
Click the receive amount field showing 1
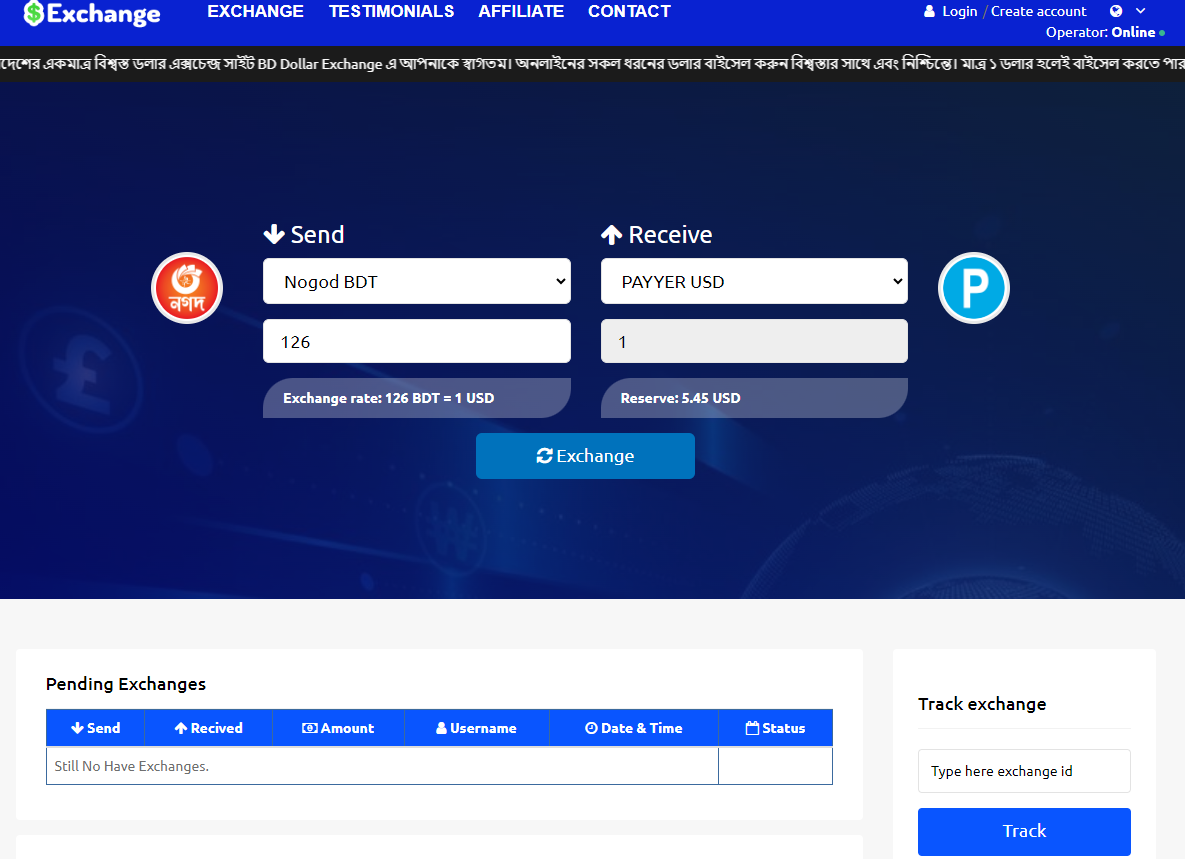point(754,341)
